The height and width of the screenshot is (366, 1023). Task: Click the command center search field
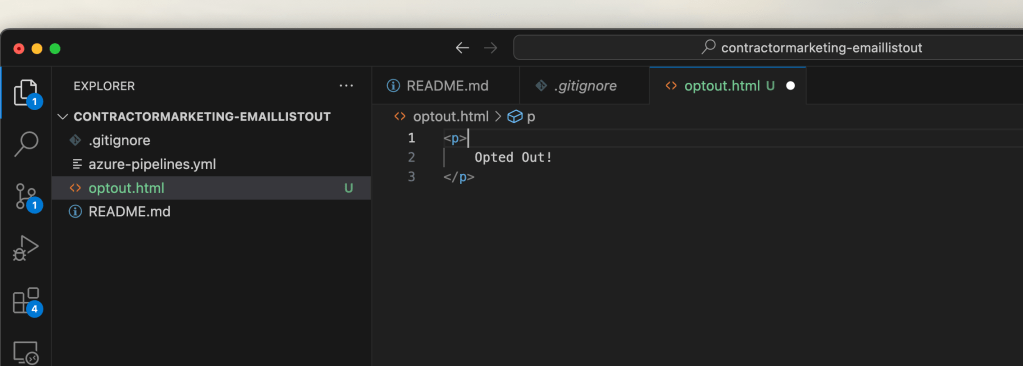pyautogui.click(x=769, y=48)
